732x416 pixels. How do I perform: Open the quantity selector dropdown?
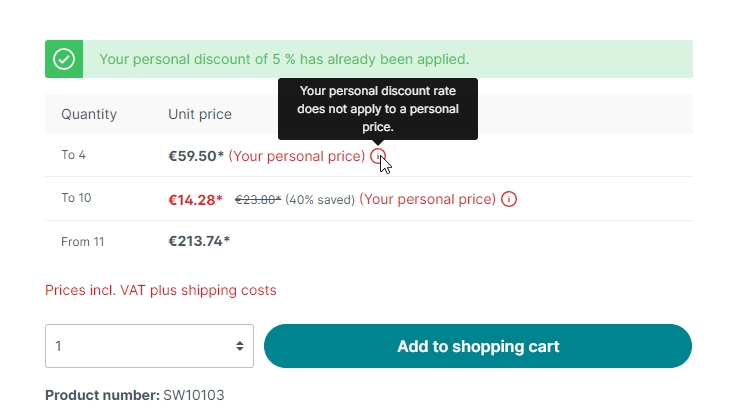click(149, 346)
